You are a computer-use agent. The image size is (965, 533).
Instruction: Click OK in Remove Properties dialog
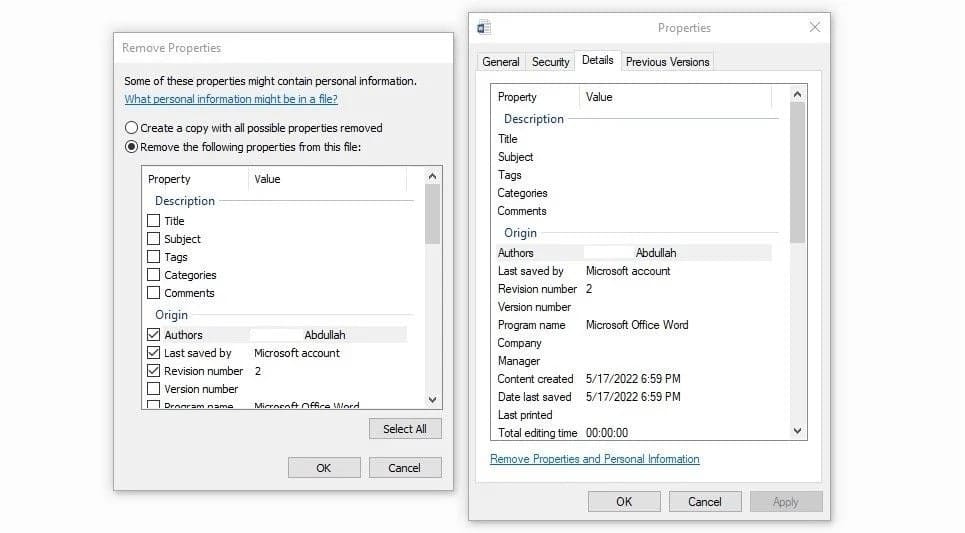324,468
